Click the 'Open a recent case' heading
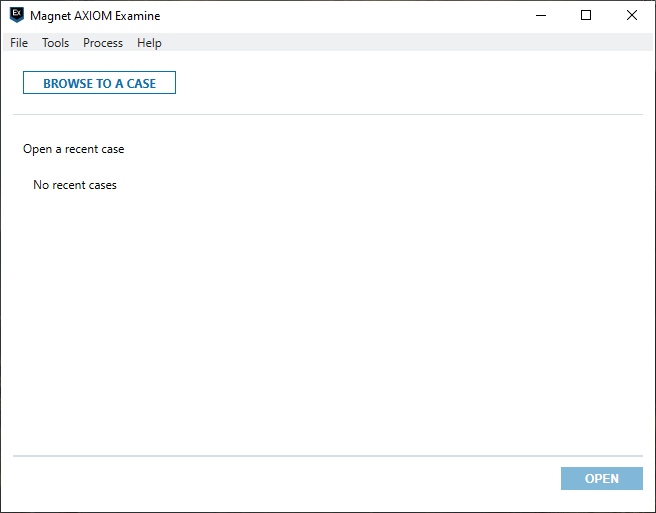 click(x=74, y=149)
